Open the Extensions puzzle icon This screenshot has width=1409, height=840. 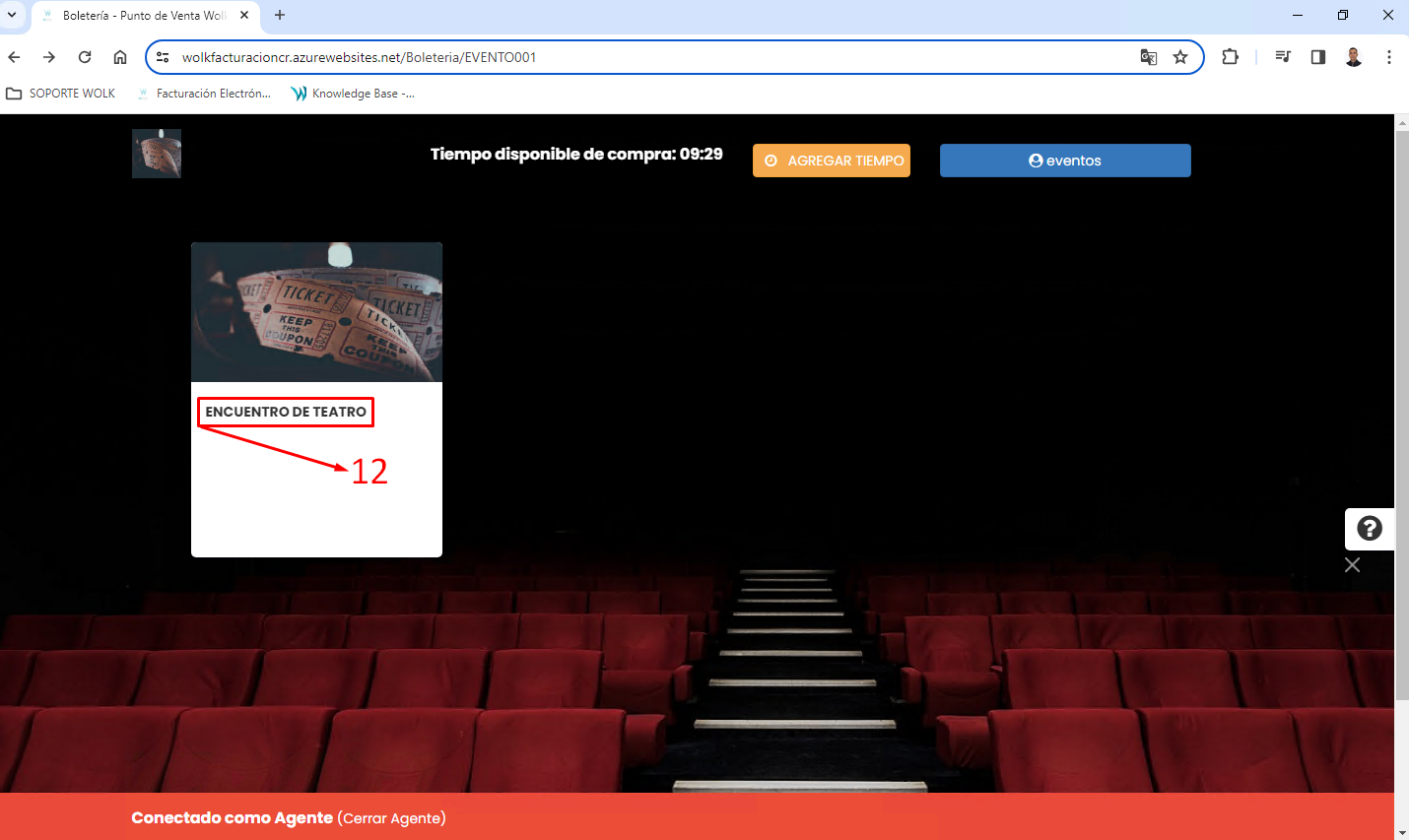pos(1230,57)
